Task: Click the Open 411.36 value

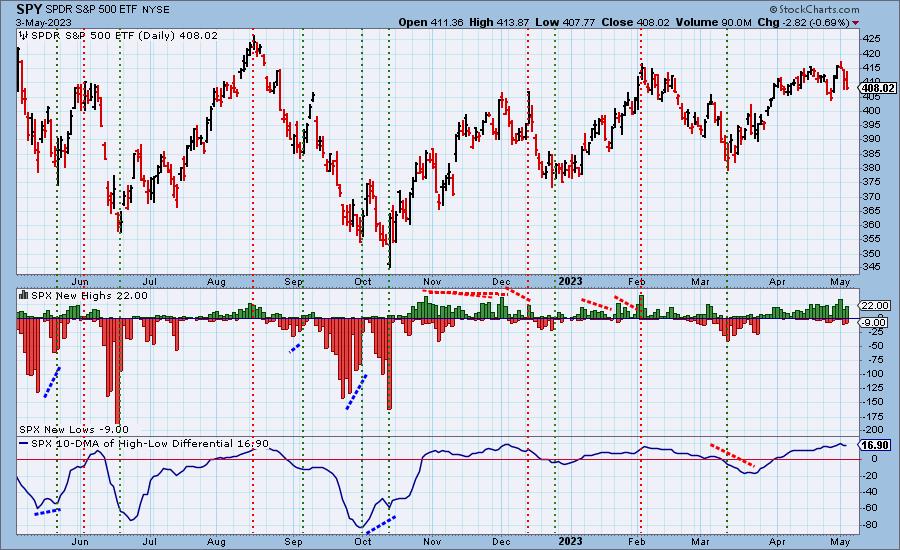Action: [431, 22]
